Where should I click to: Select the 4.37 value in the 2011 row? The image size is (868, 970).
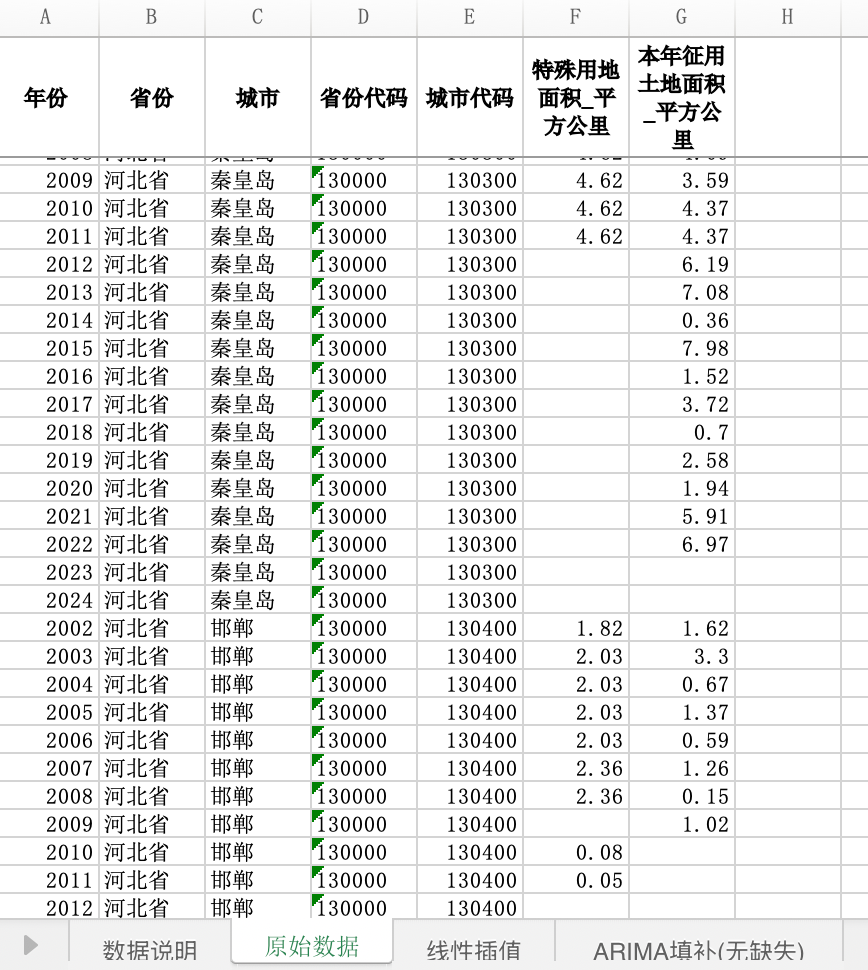point(682,236)
